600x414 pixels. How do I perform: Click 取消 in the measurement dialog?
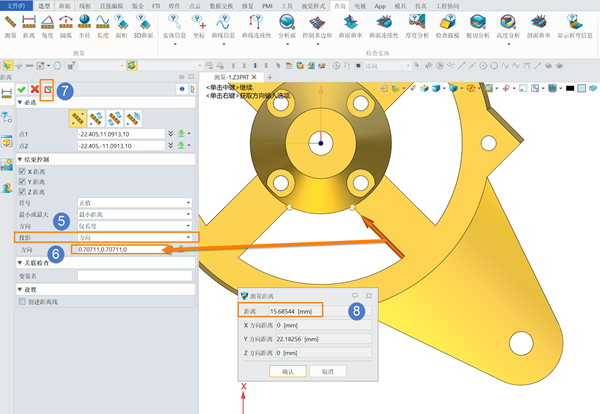click(x=328, y=372)
